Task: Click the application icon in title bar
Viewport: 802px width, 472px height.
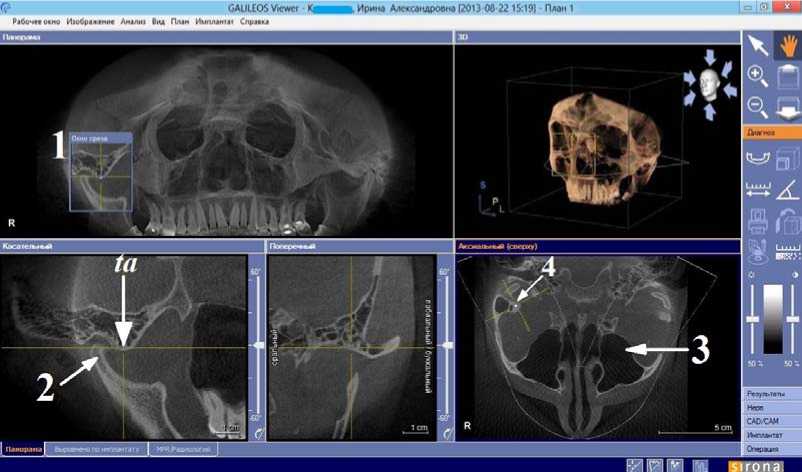Action: coord(6,8)
